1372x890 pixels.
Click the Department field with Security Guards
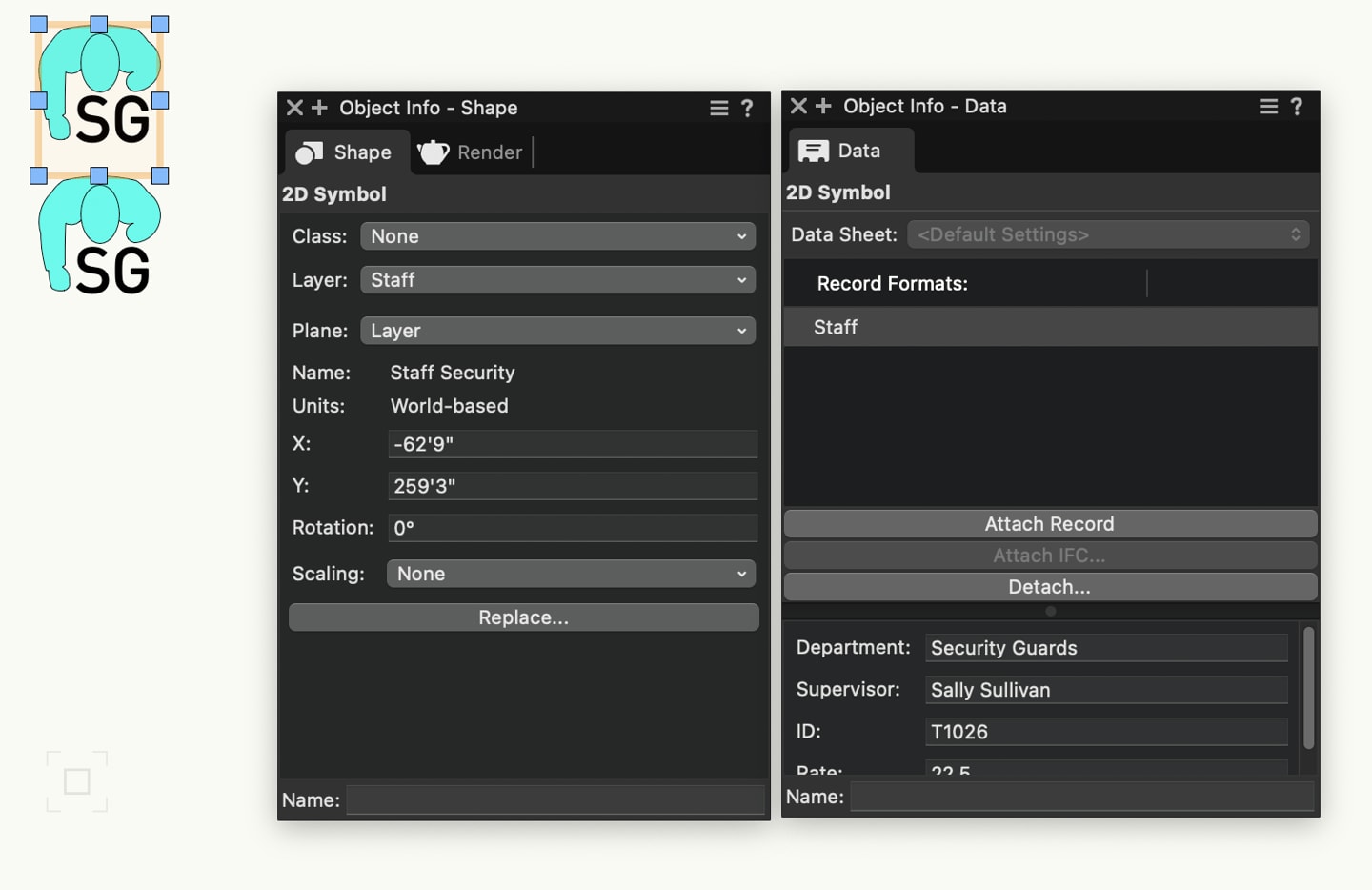pos(1106,648)
